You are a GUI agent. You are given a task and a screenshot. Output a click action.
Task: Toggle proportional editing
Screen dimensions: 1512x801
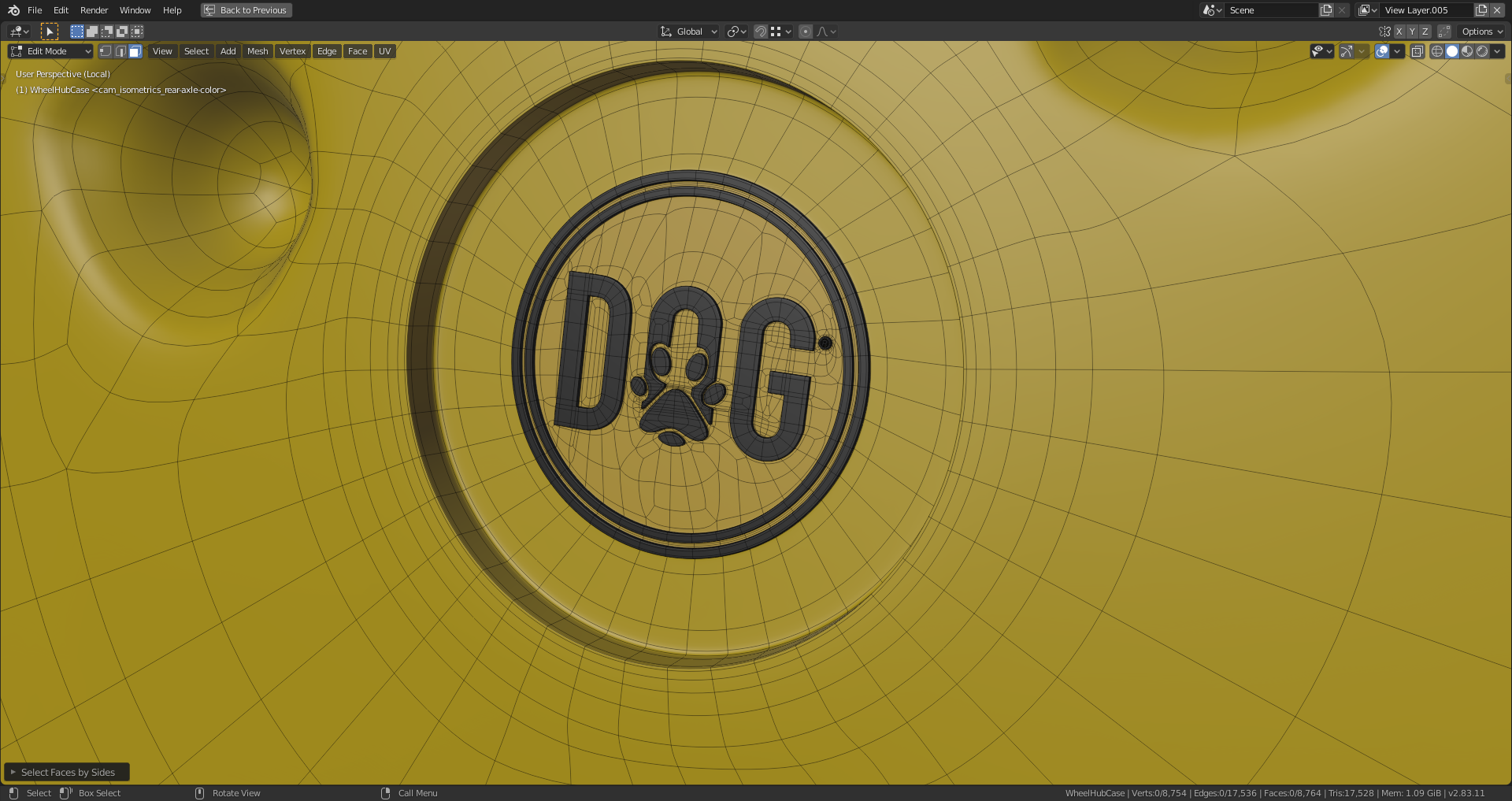[805, 32]
